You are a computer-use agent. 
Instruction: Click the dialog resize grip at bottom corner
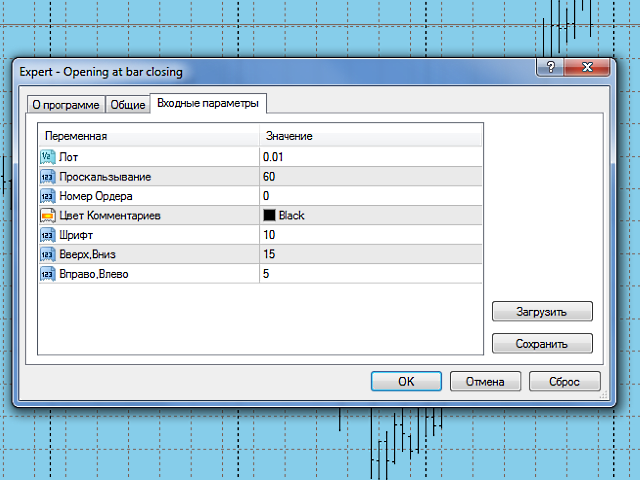pos(603,395)
